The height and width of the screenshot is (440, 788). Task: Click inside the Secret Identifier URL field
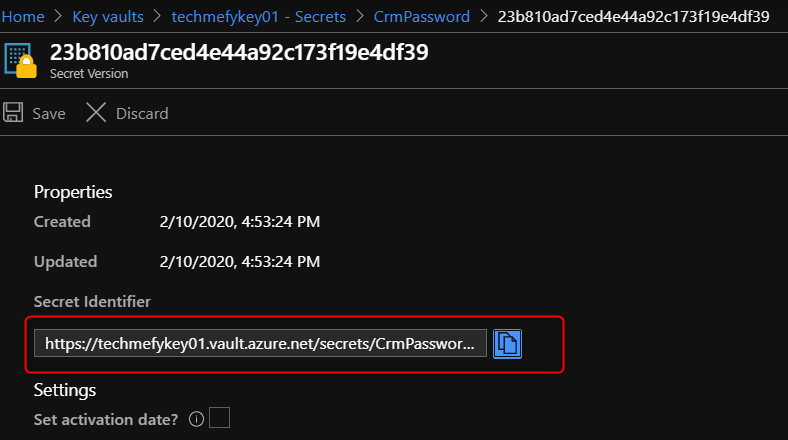(260, 344)
